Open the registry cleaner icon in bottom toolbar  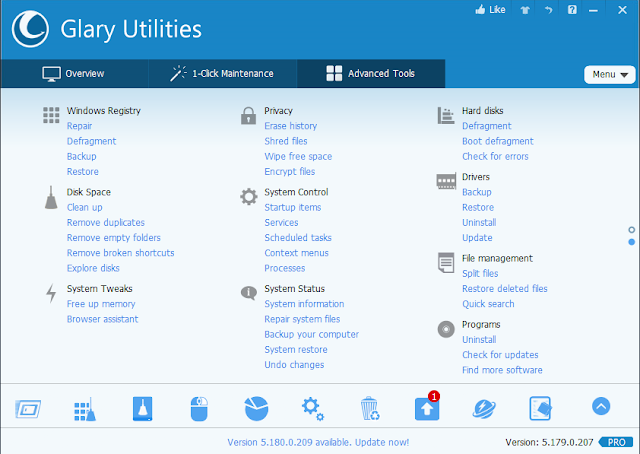[x=85, y=409]
